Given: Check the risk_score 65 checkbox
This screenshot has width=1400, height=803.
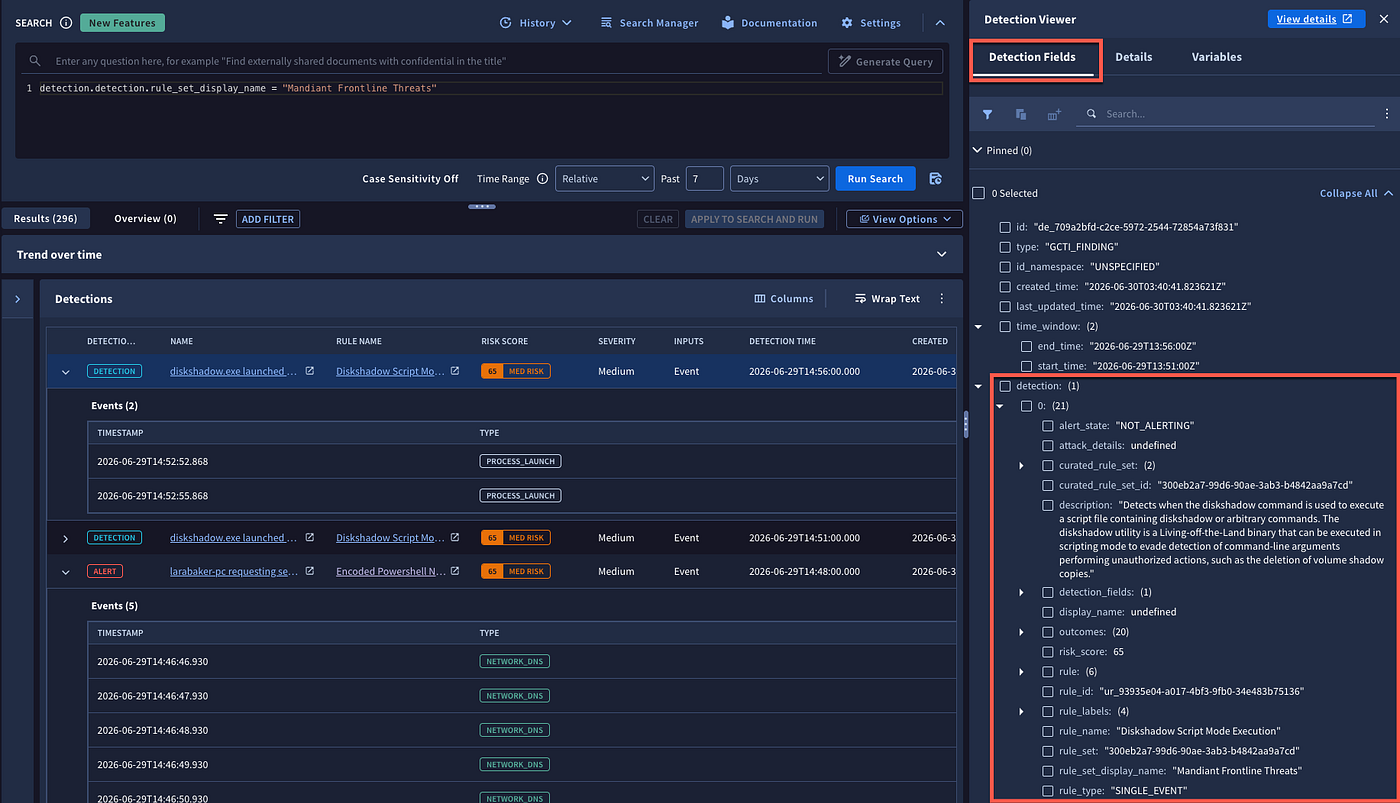Looking at the screenshot, I should pyautogui.click(x=1048, y=652).
